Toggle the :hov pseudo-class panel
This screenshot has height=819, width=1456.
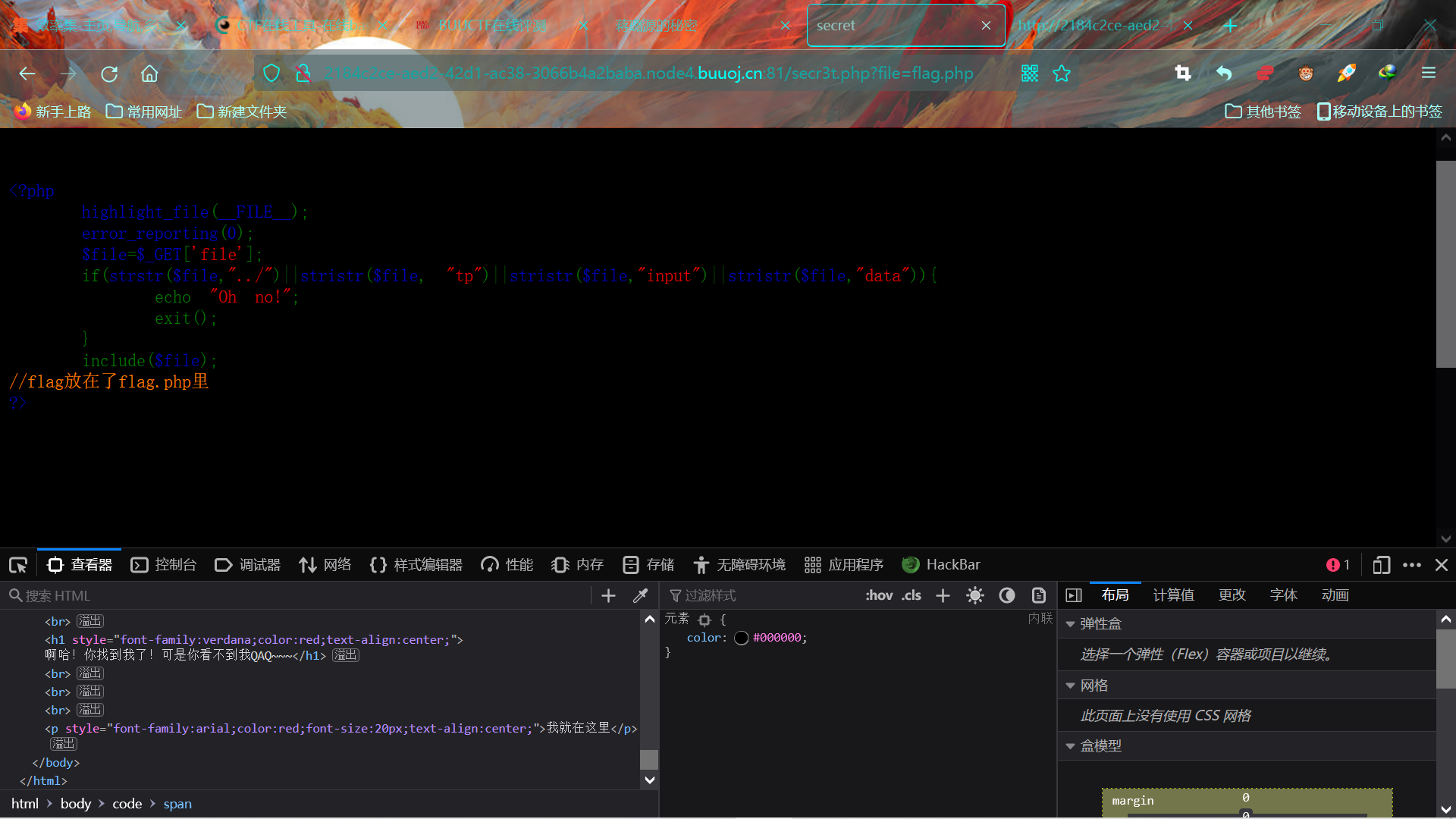(879, 596)
